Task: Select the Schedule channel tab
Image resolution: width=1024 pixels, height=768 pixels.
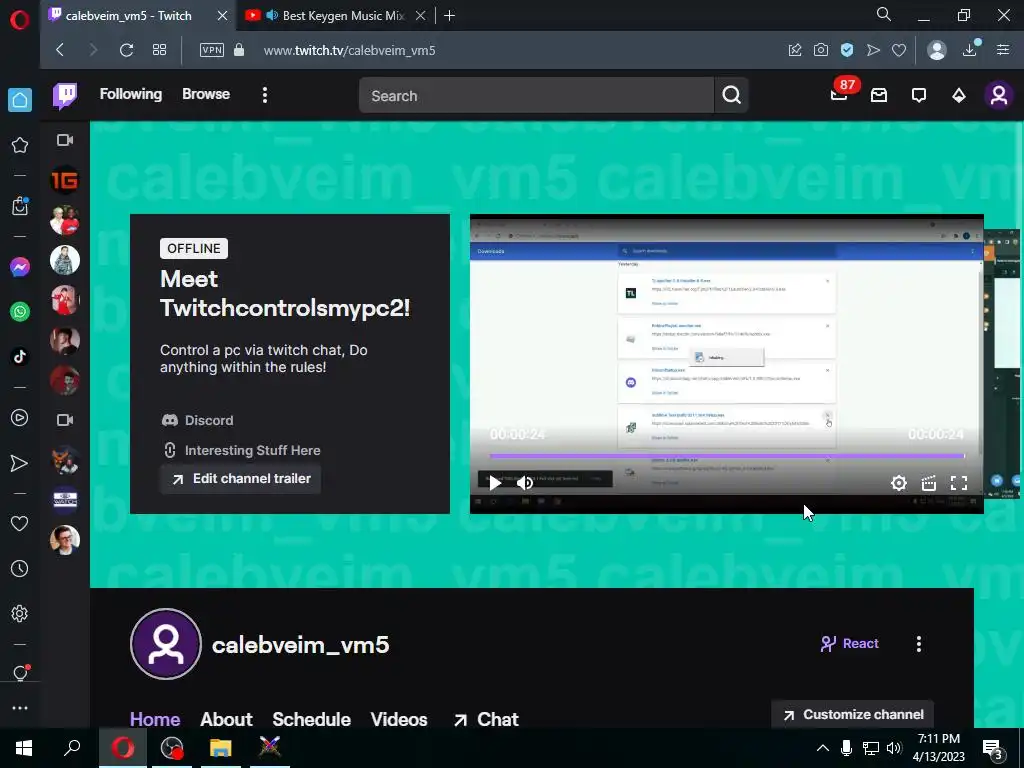Action: tap(312, 719)
